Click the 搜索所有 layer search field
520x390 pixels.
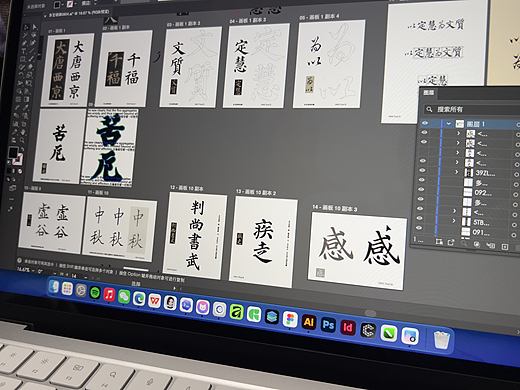[x=472, y=109]
